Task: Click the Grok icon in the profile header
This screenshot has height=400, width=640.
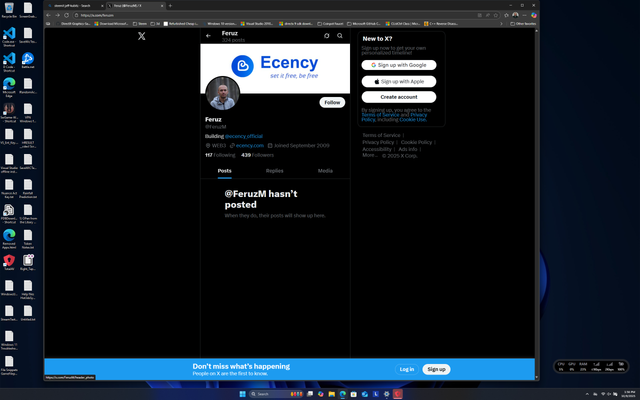Action: (327, 36)
